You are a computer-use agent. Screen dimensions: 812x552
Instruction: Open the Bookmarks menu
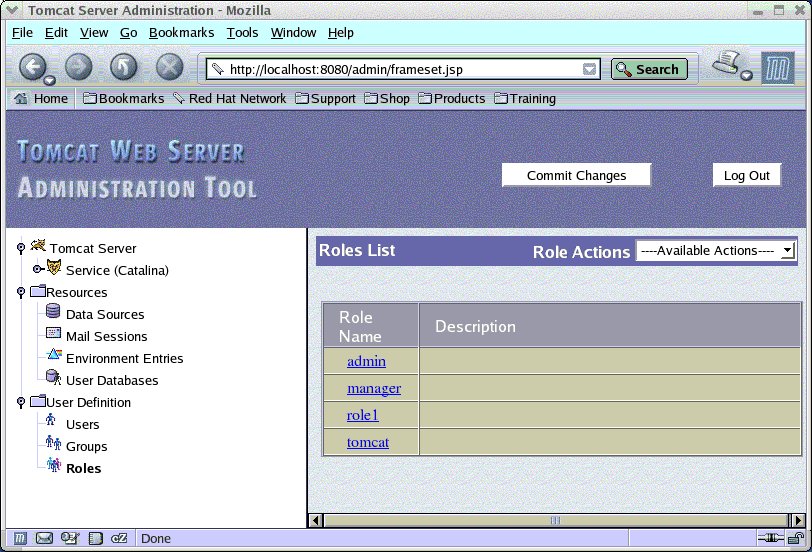(181, 33)
